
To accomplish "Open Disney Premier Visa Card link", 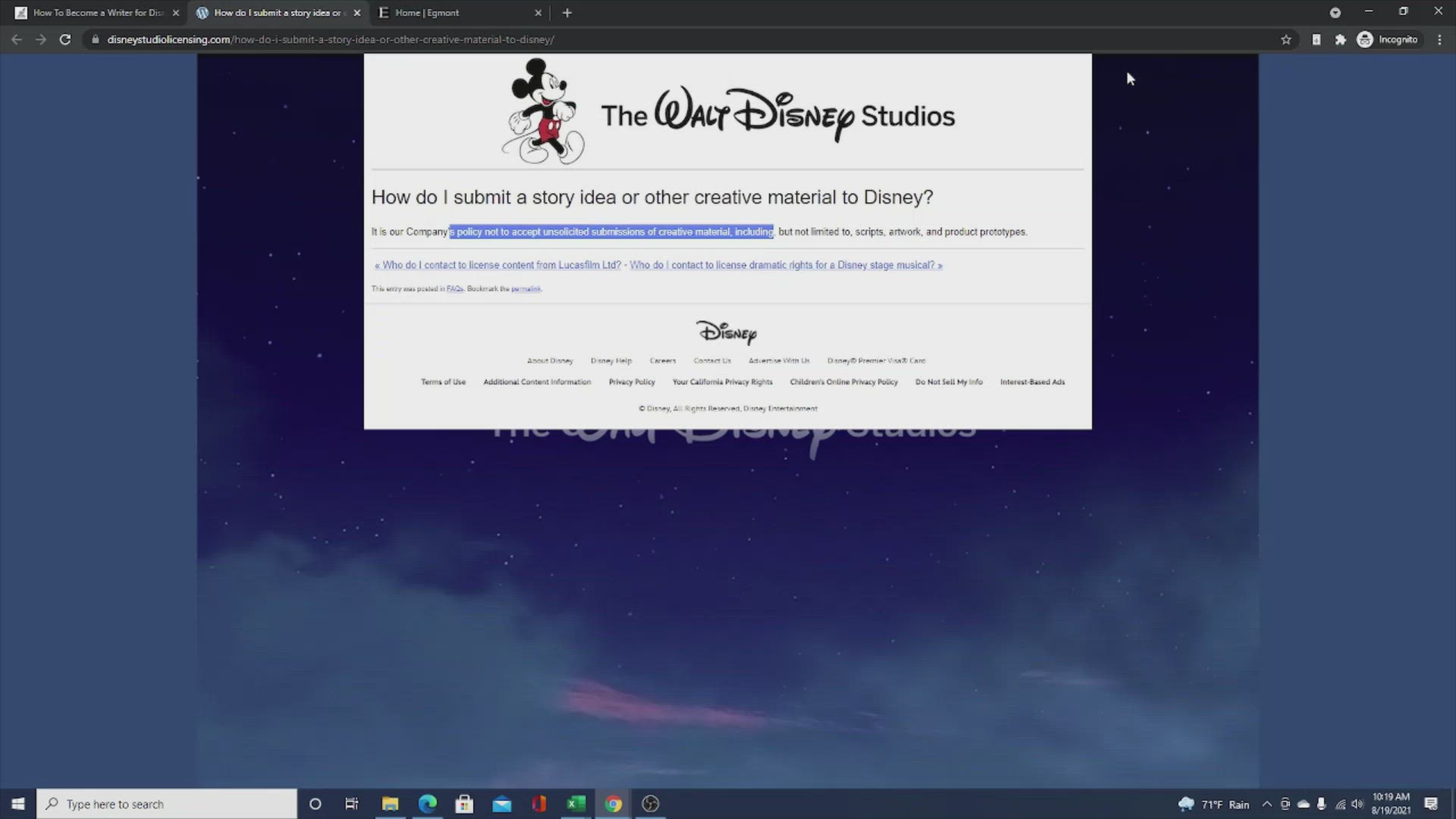I will pyautogui.click(x=877, y=361).
